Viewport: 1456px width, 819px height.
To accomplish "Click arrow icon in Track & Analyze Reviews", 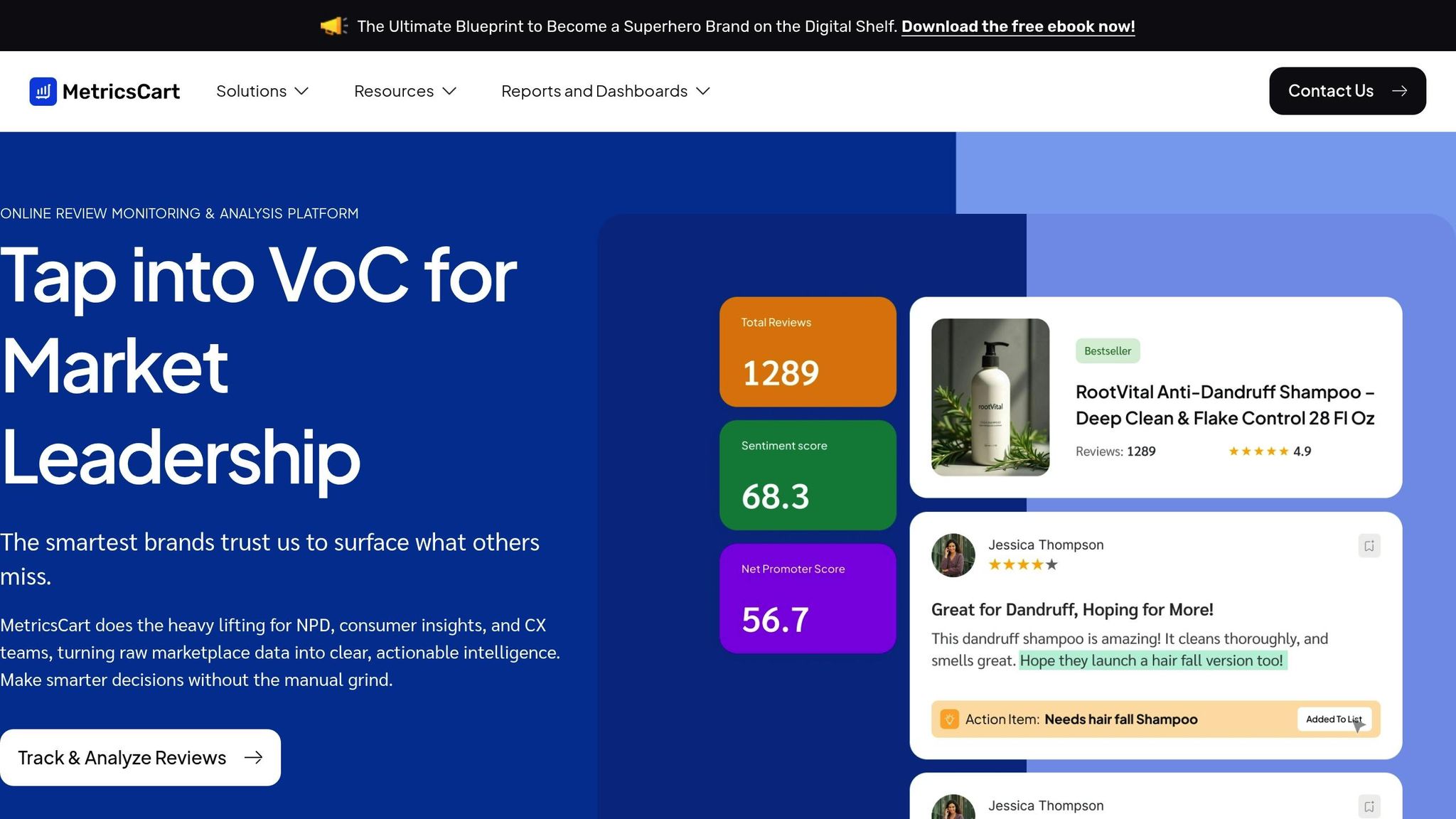I will pos(253,758).
